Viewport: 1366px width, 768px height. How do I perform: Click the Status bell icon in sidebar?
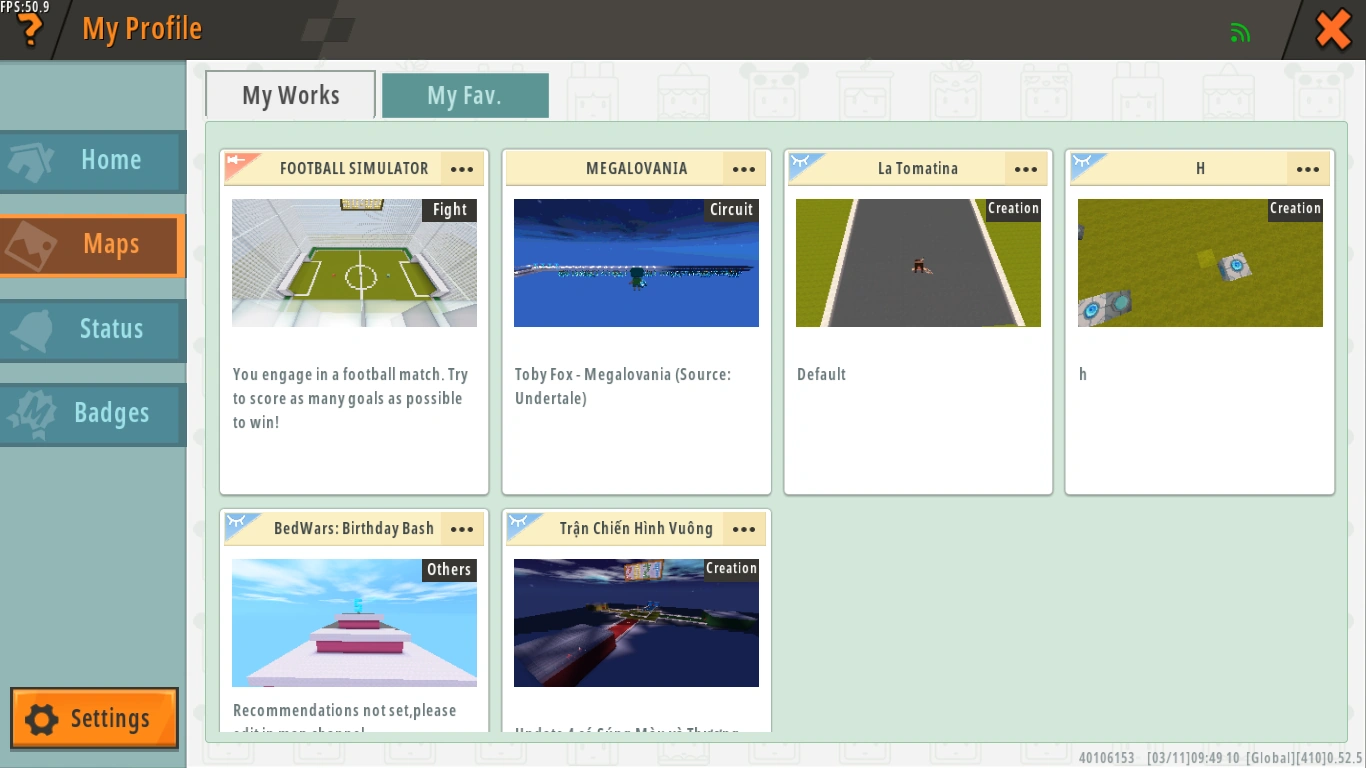click(x=31, y=330)
